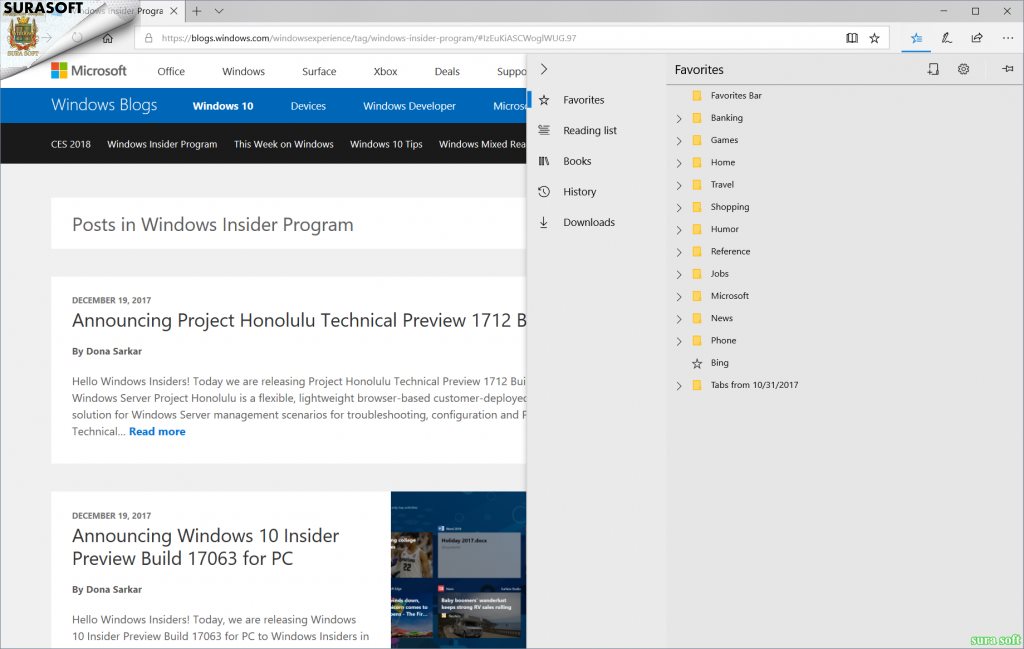
Task: Expand the Phone folder chevron
Action: (679, 341)
